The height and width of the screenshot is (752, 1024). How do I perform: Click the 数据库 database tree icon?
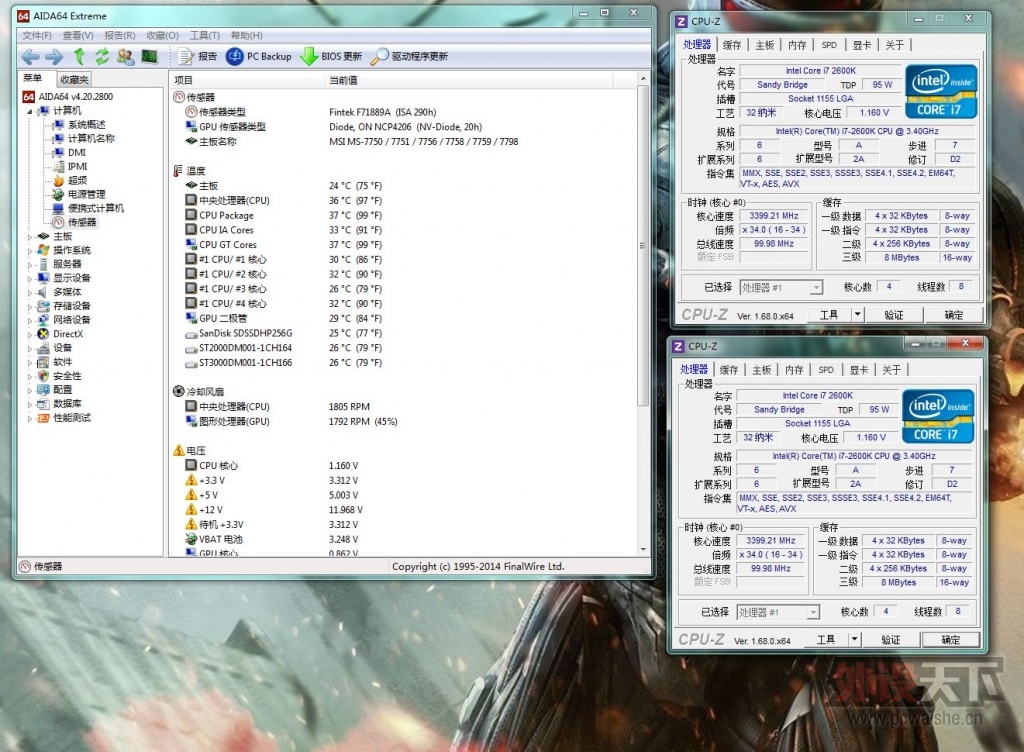click(x=44, y=404)
